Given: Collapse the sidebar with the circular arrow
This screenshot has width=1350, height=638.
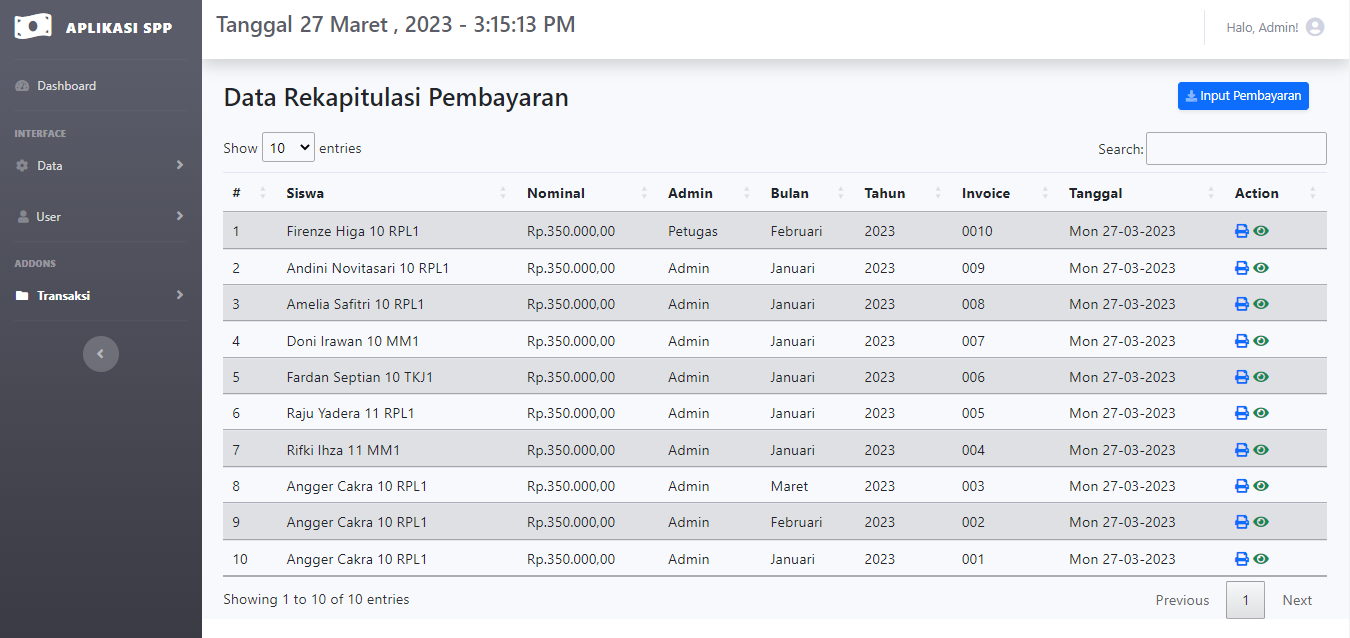Looking at the screenshot, I should tap(100, 353).
